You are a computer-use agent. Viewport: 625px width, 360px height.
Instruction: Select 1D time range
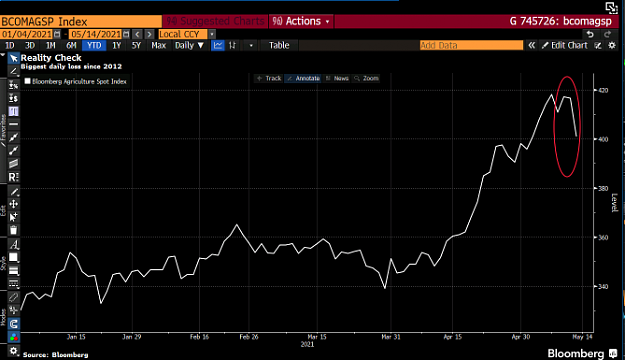[x=10, y=45]
